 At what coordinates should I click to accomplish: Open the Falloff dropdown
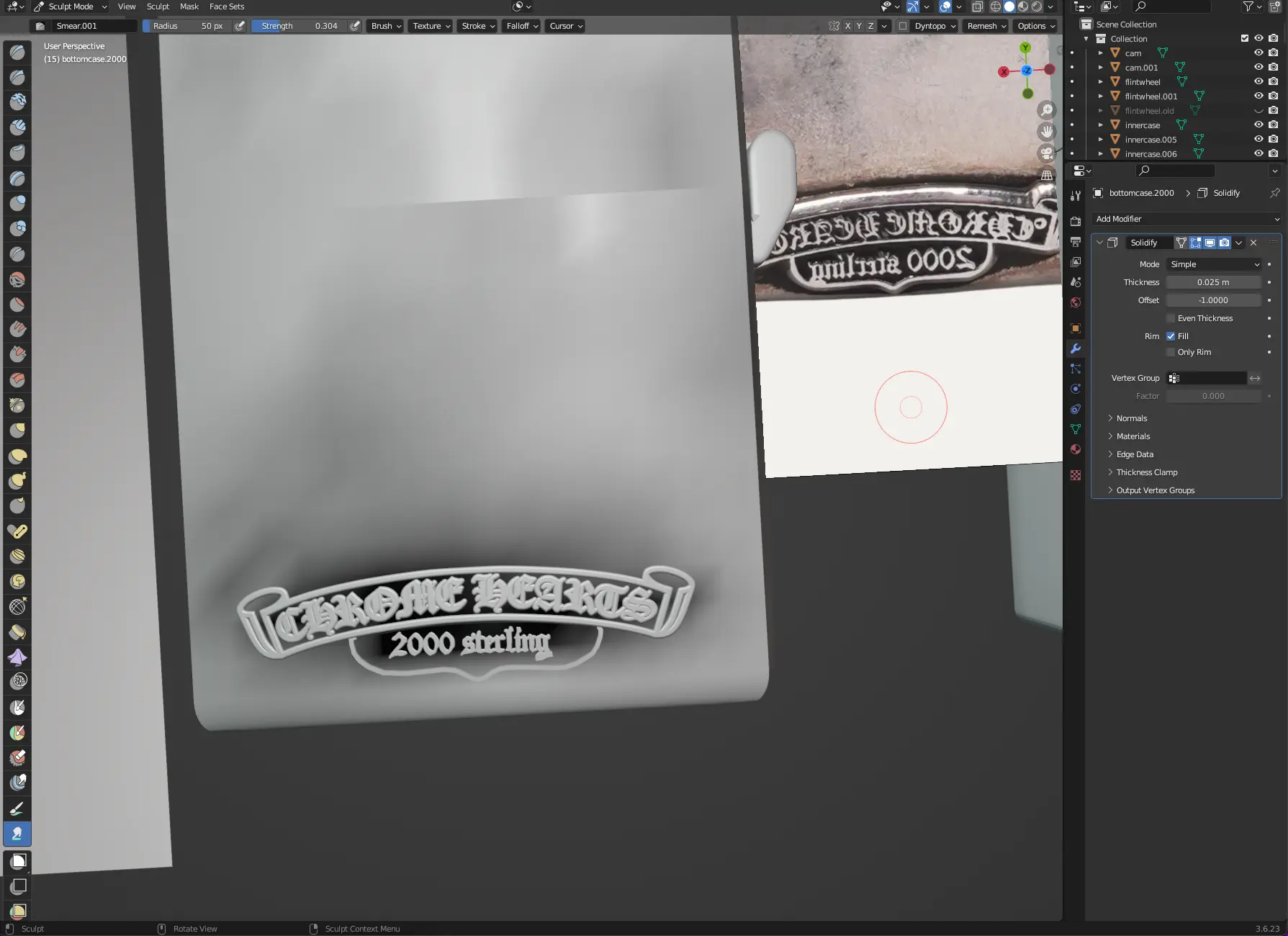(522, 26)
